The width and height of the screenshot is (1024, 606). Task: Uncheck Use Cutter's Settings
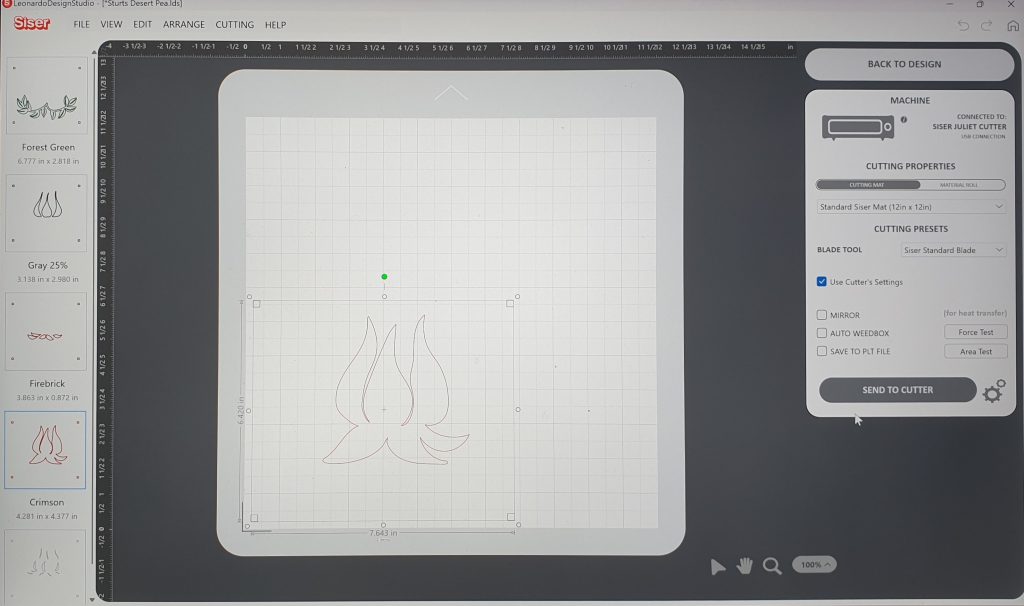tap(822, 282)
